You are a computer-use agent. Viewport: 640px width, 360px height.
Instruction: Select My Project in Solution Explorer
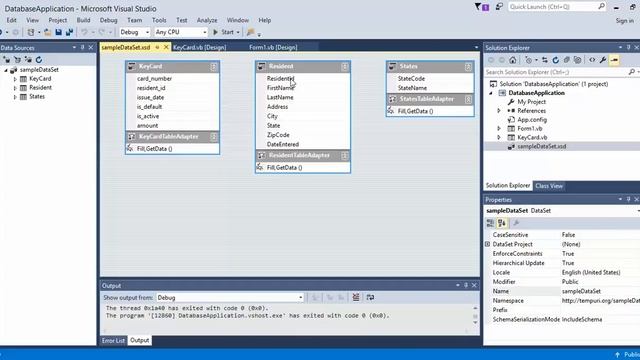point(531,102)
